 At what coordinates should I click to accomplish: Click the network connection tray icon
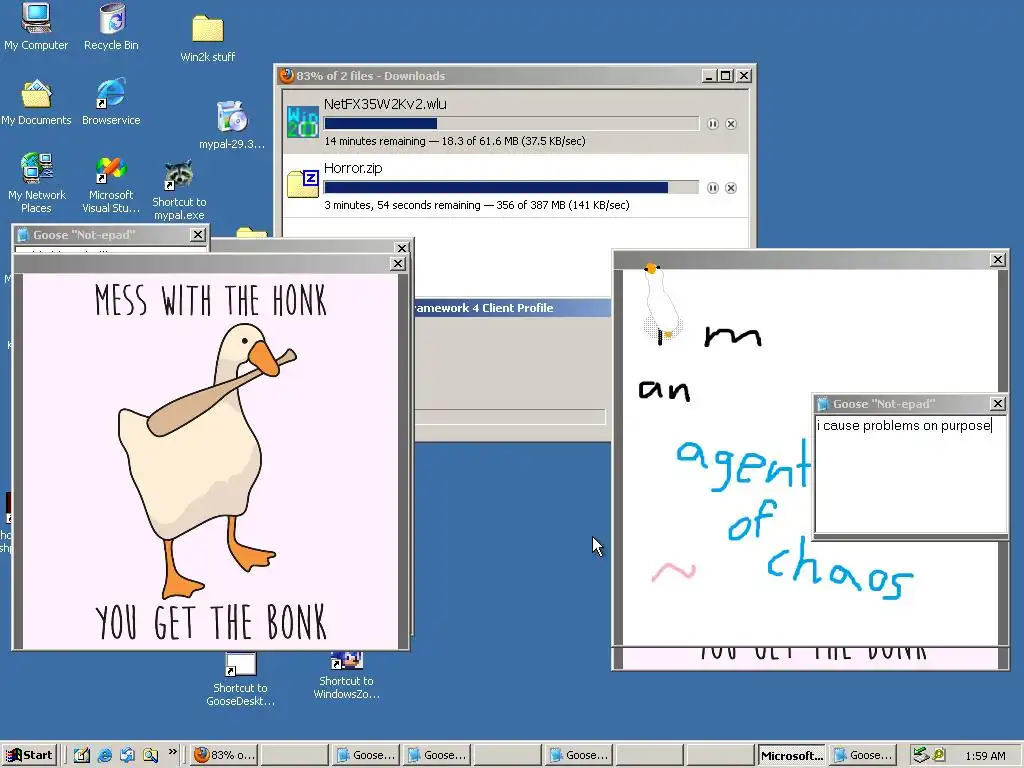pyautogui.click(x=921, y=755)
